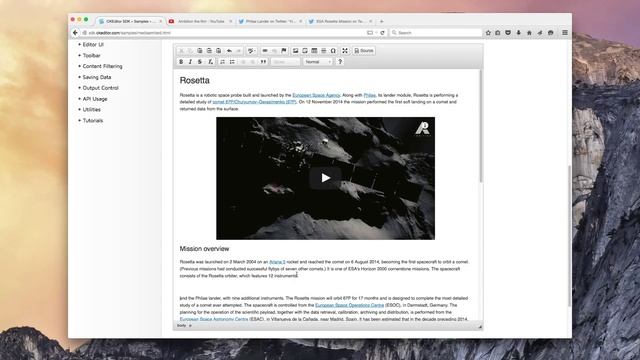Switch to the ESA Rosetta Mission tab

click(x=340, y=21)
